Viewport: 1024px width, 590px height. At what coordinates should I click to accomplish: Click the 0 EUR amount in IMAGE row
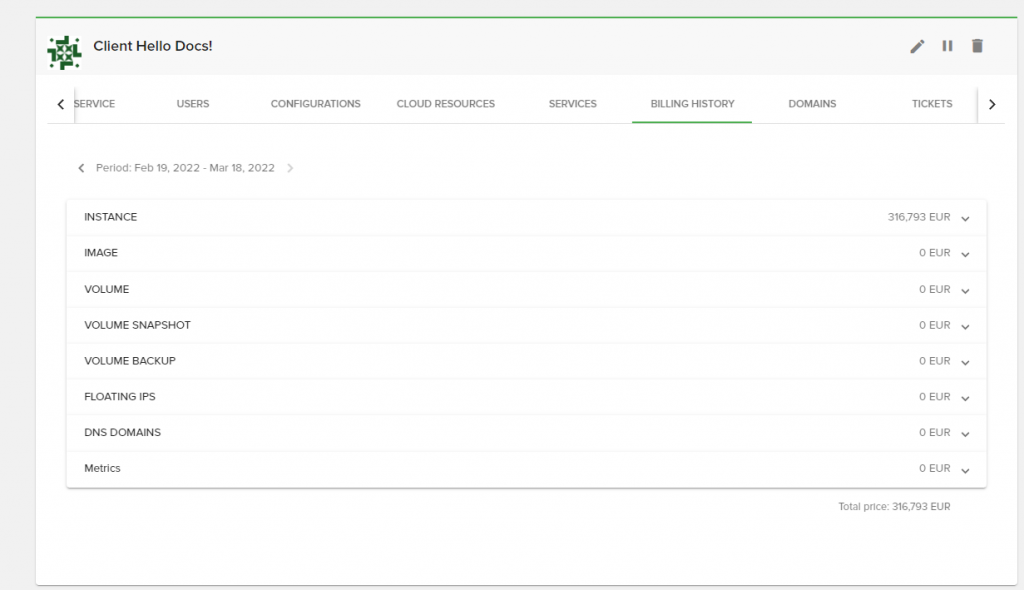pos(935,253)
